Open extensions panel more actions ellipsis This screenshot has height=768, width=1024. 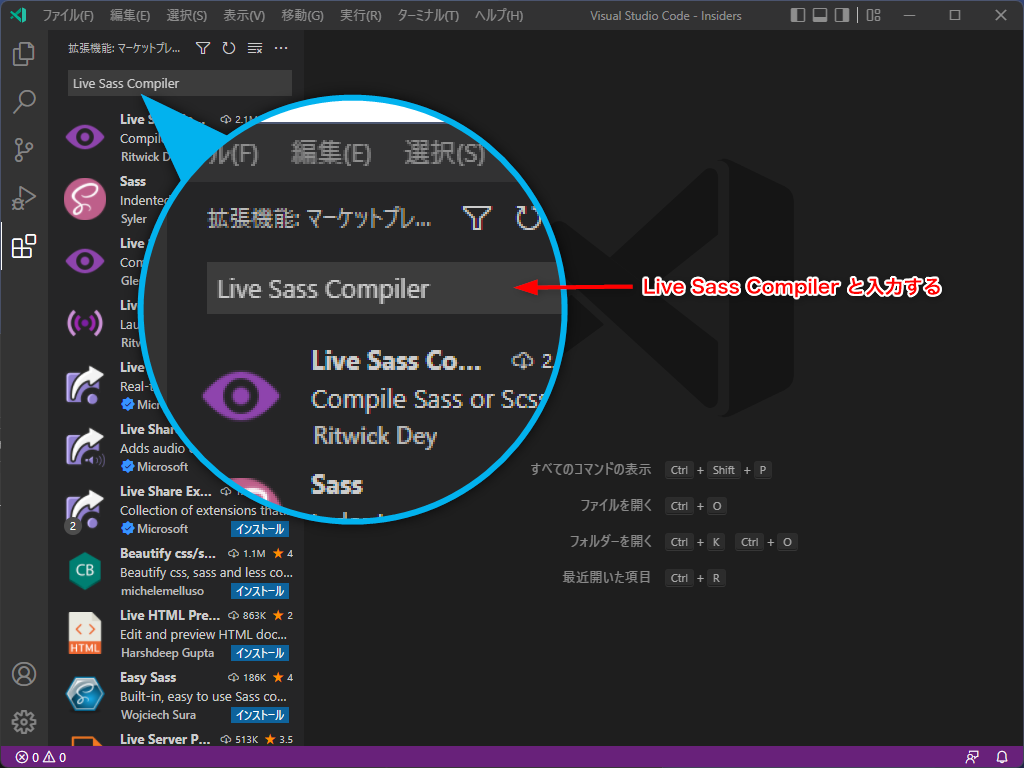pos(281,48)
